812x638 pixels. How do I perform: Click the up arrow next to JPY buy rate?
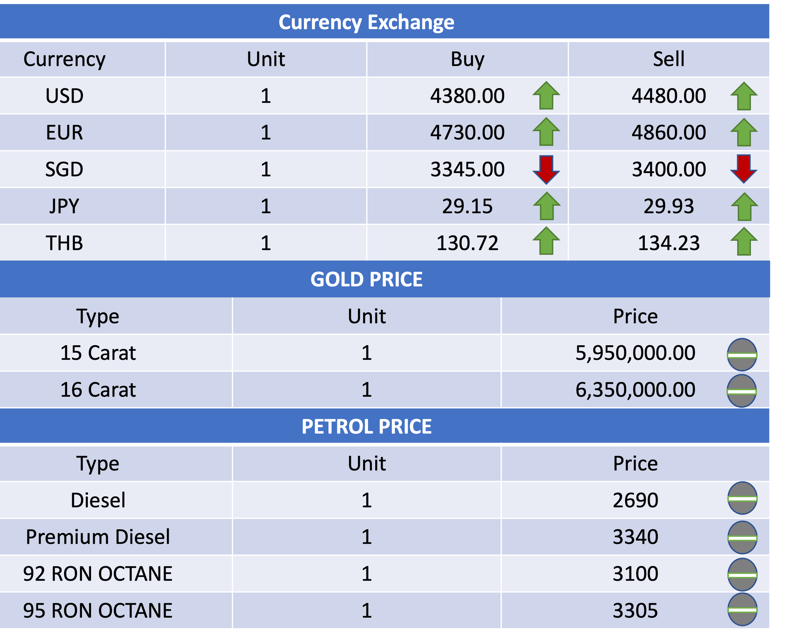[x=546, y=206]
